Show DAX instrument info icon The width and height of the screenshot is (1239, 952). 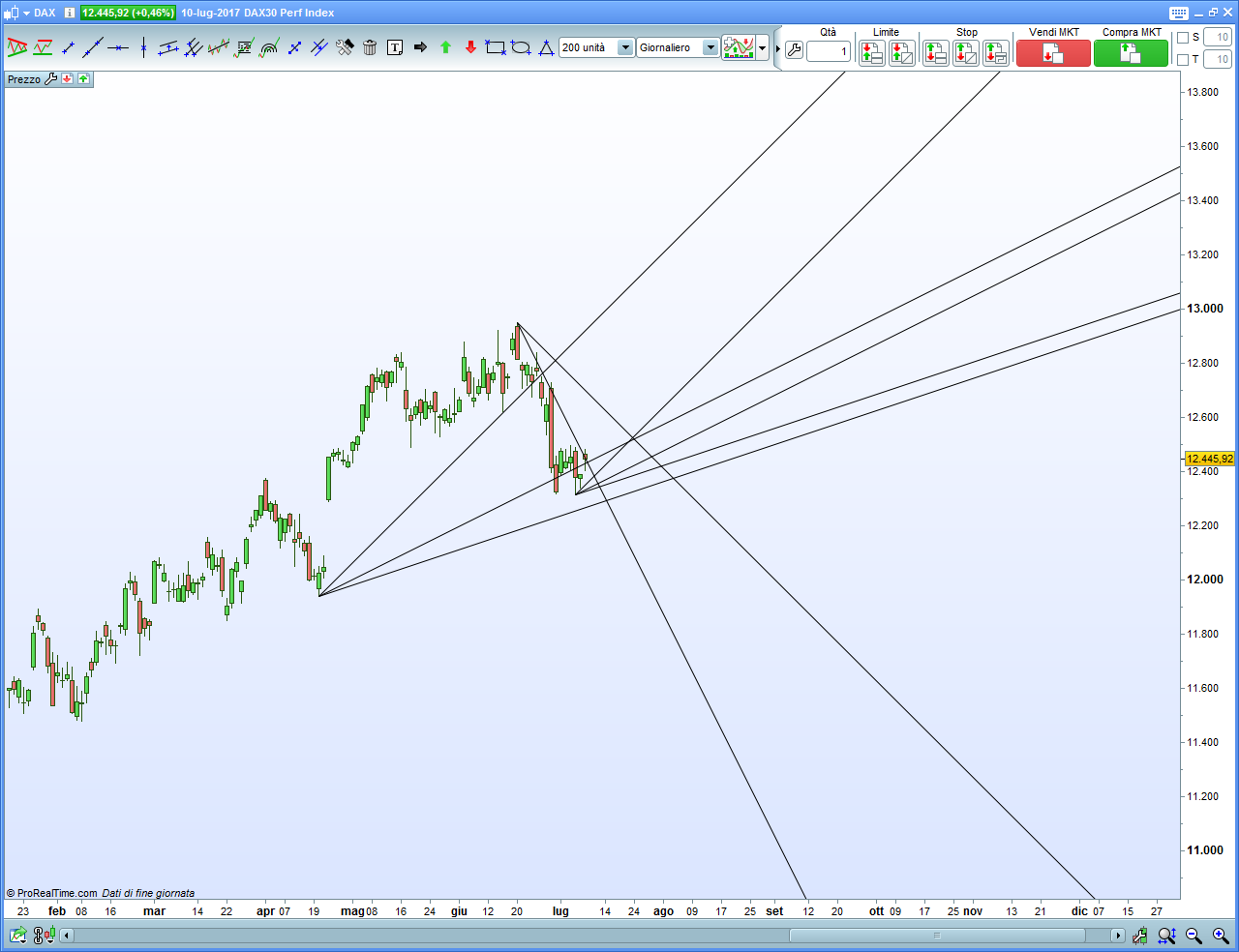coord(70,13)
